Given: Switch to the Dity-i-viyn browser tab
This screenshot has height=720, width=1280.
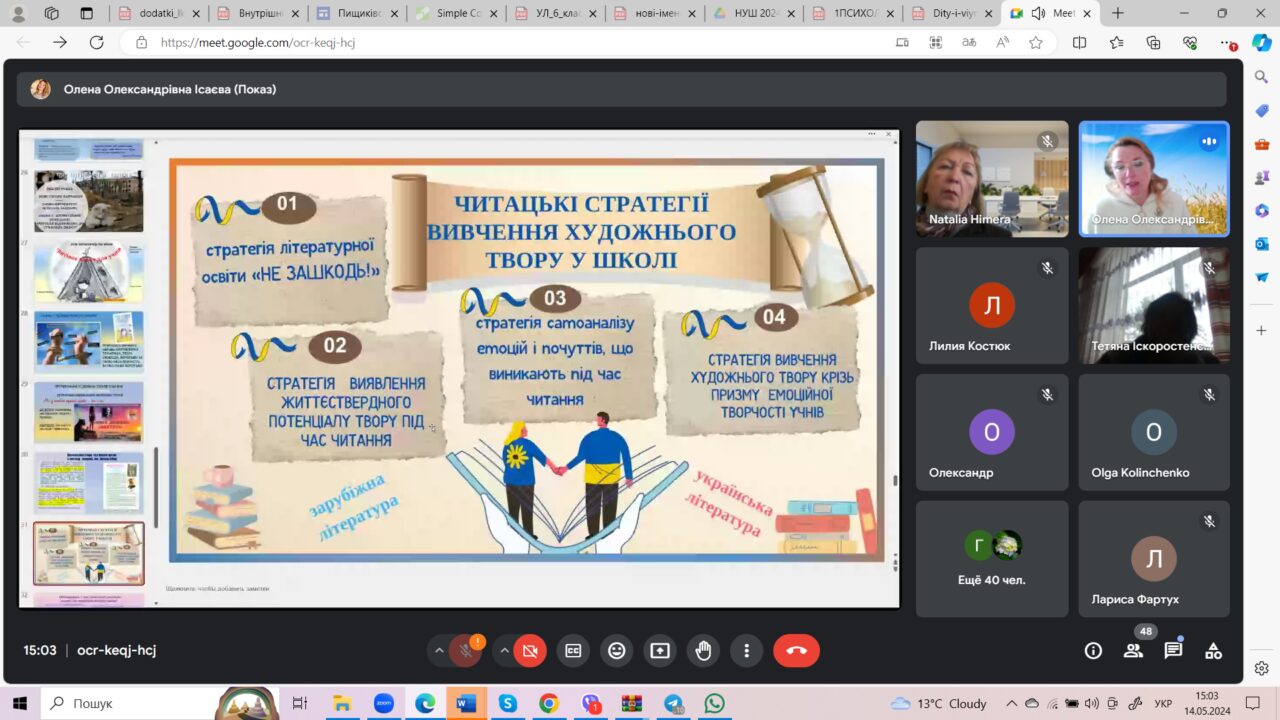Looking at the screenshot, I should (x=951, y=13).
